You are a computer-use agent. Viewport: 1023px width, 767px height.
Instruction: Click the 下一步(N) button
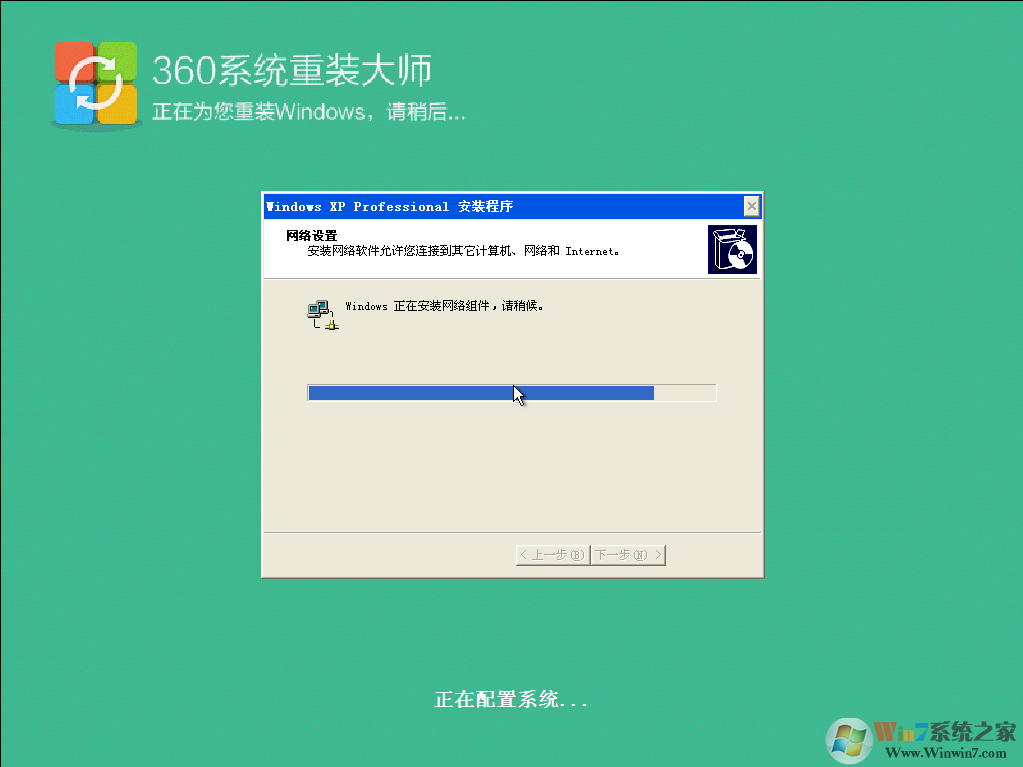pyautogui.click(x=628, y=555)
